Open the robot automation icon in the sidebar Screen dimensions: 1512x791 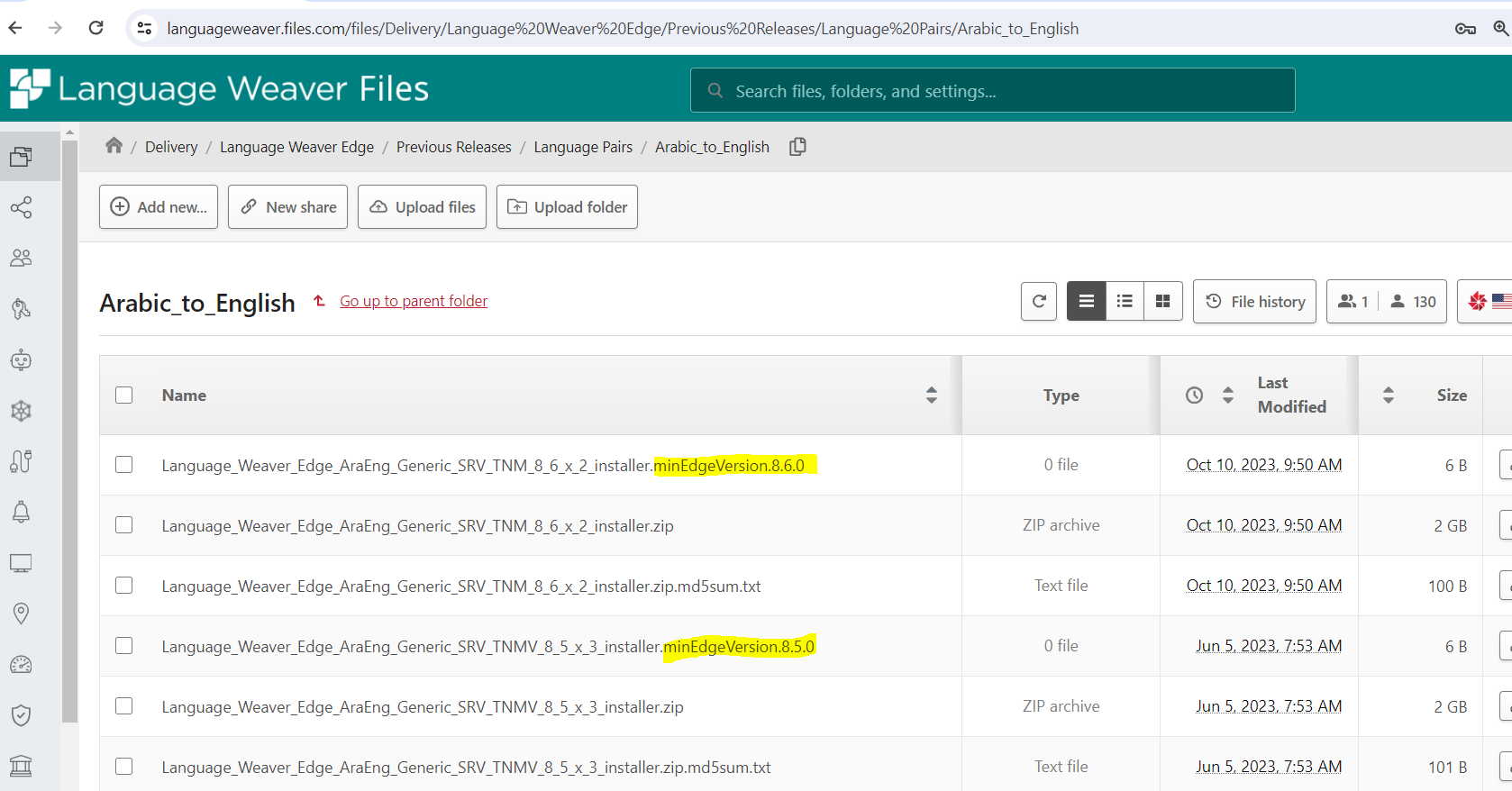[x=21, y=360]
